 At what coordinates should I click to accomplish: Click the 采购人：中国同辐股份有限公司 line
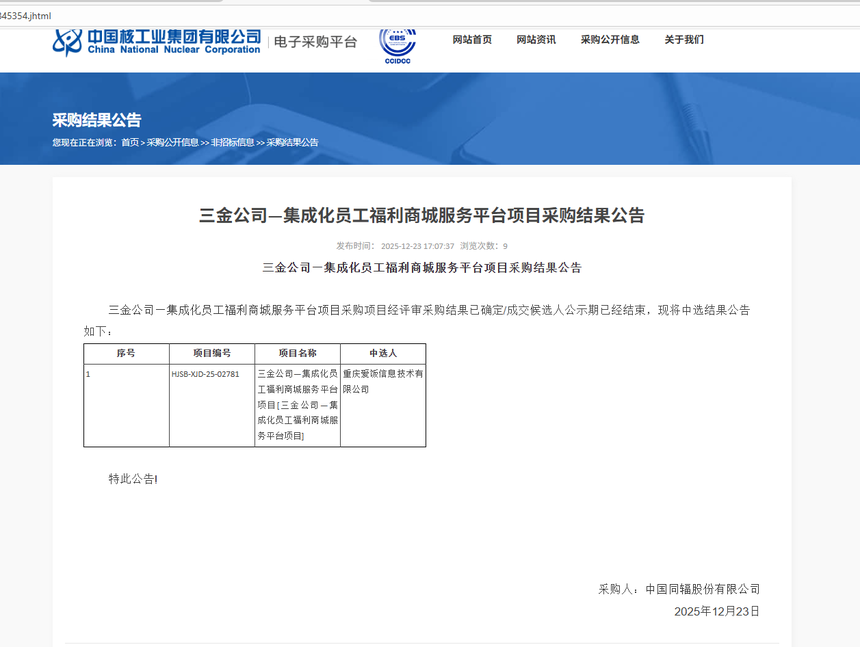(x=679, y=589)
